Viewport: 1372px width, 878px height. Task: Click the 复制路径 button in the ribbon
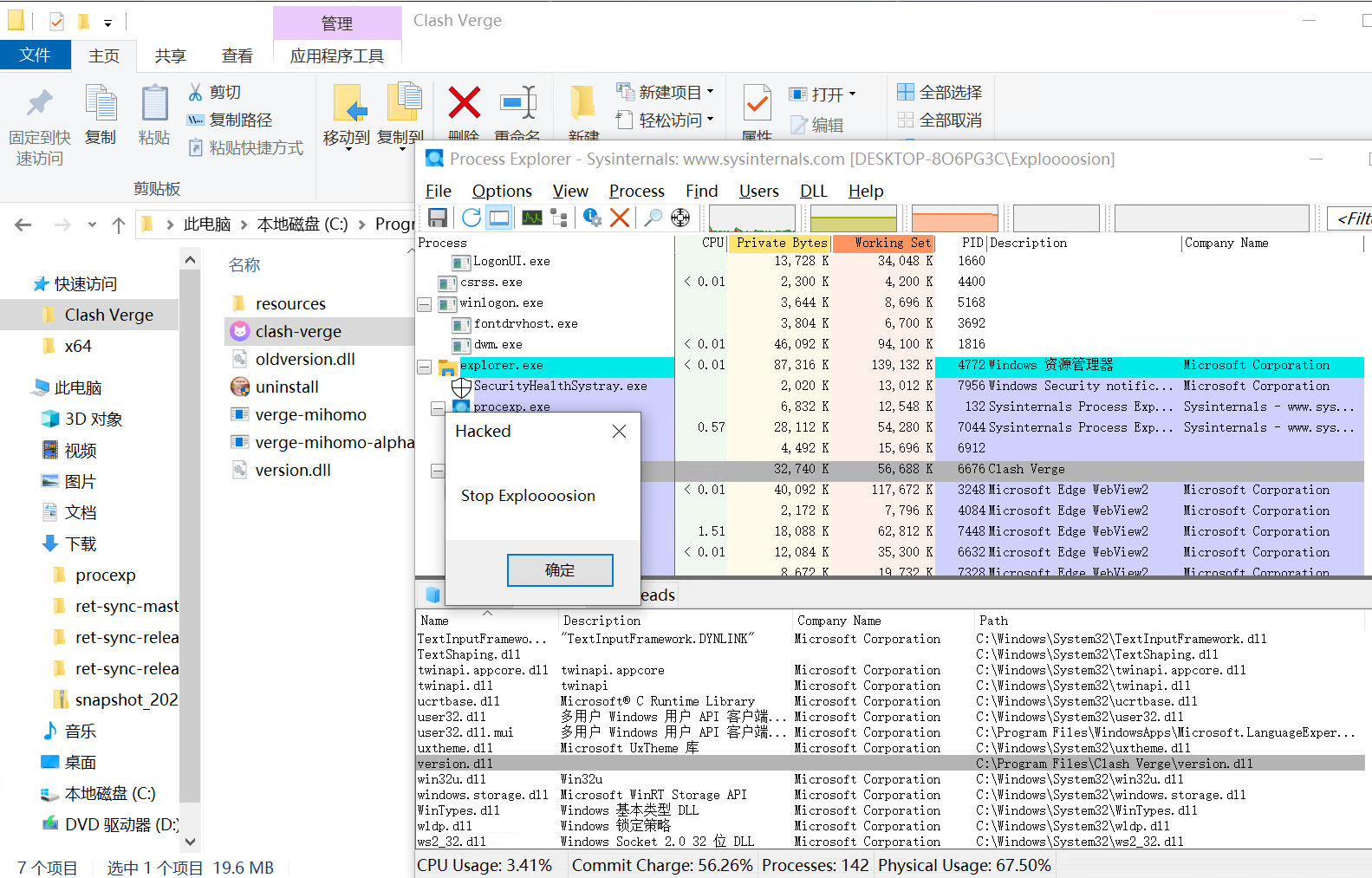tap(231, 120)
